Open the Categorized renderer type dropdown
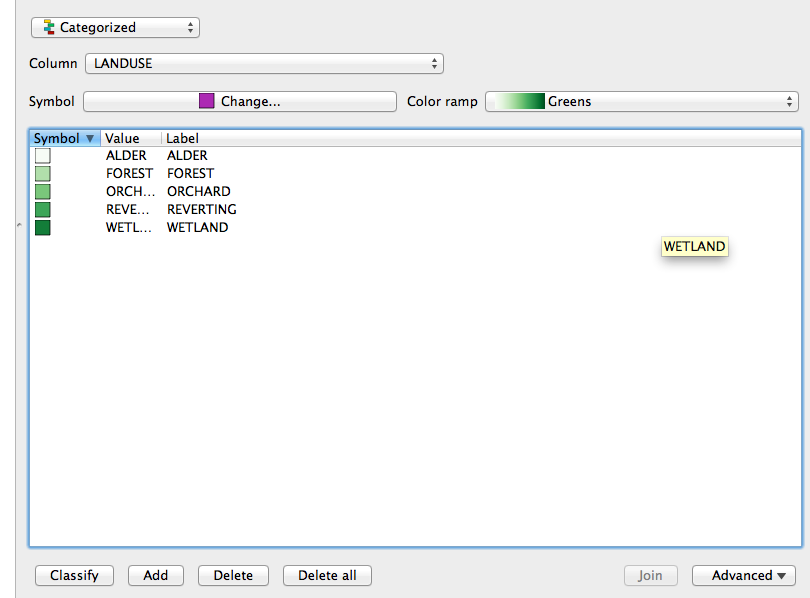The image size is (810, 598). coord(115,27)
